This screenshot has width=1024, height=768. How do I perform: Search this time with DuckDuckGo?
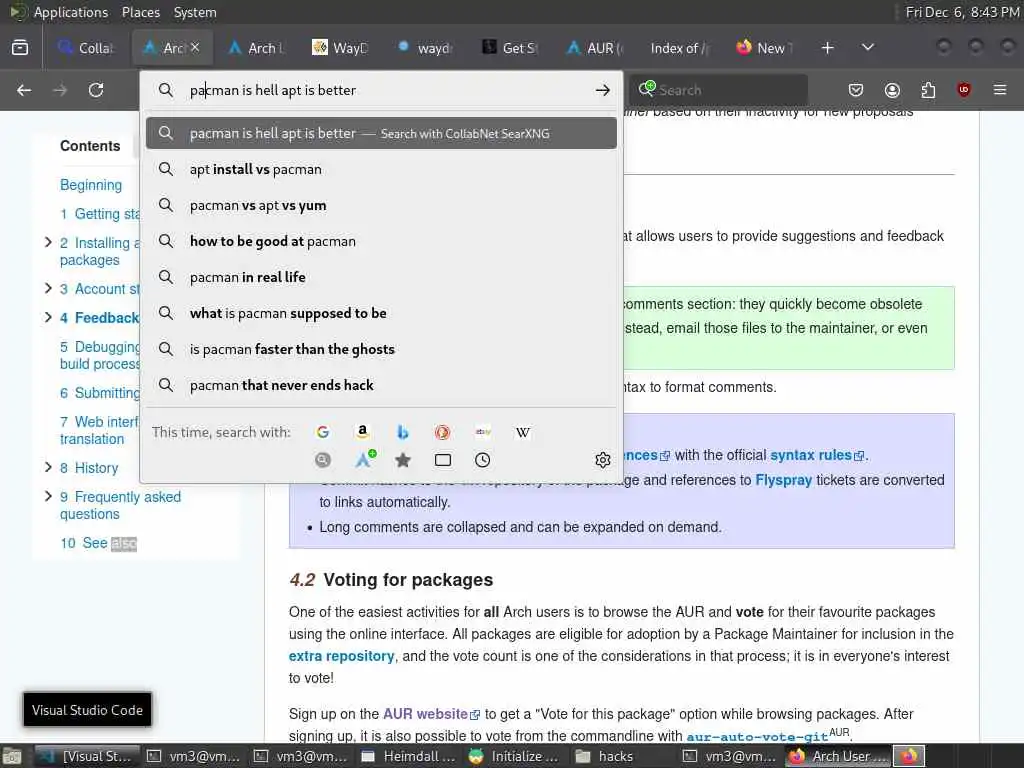coord(442,432)
